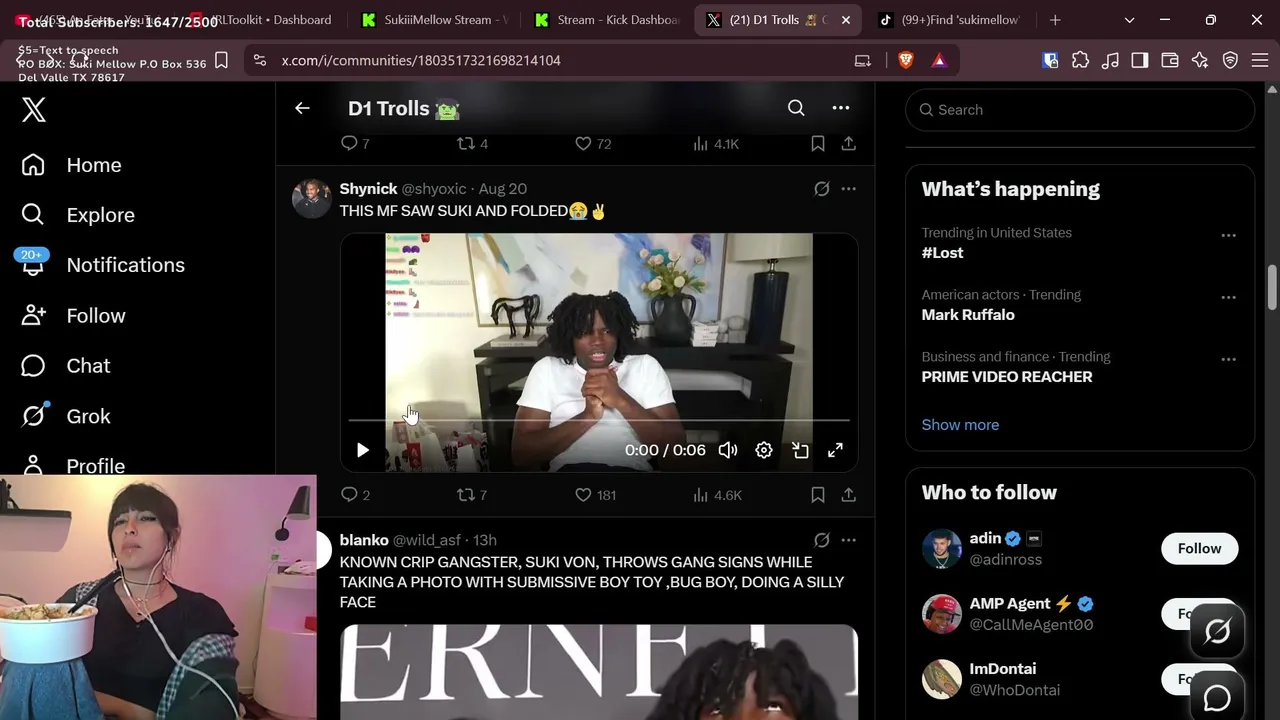This screenshot has width=1280, height=720.
Task: Open the Brave Wallet icon
Action: pos(1170,61)
